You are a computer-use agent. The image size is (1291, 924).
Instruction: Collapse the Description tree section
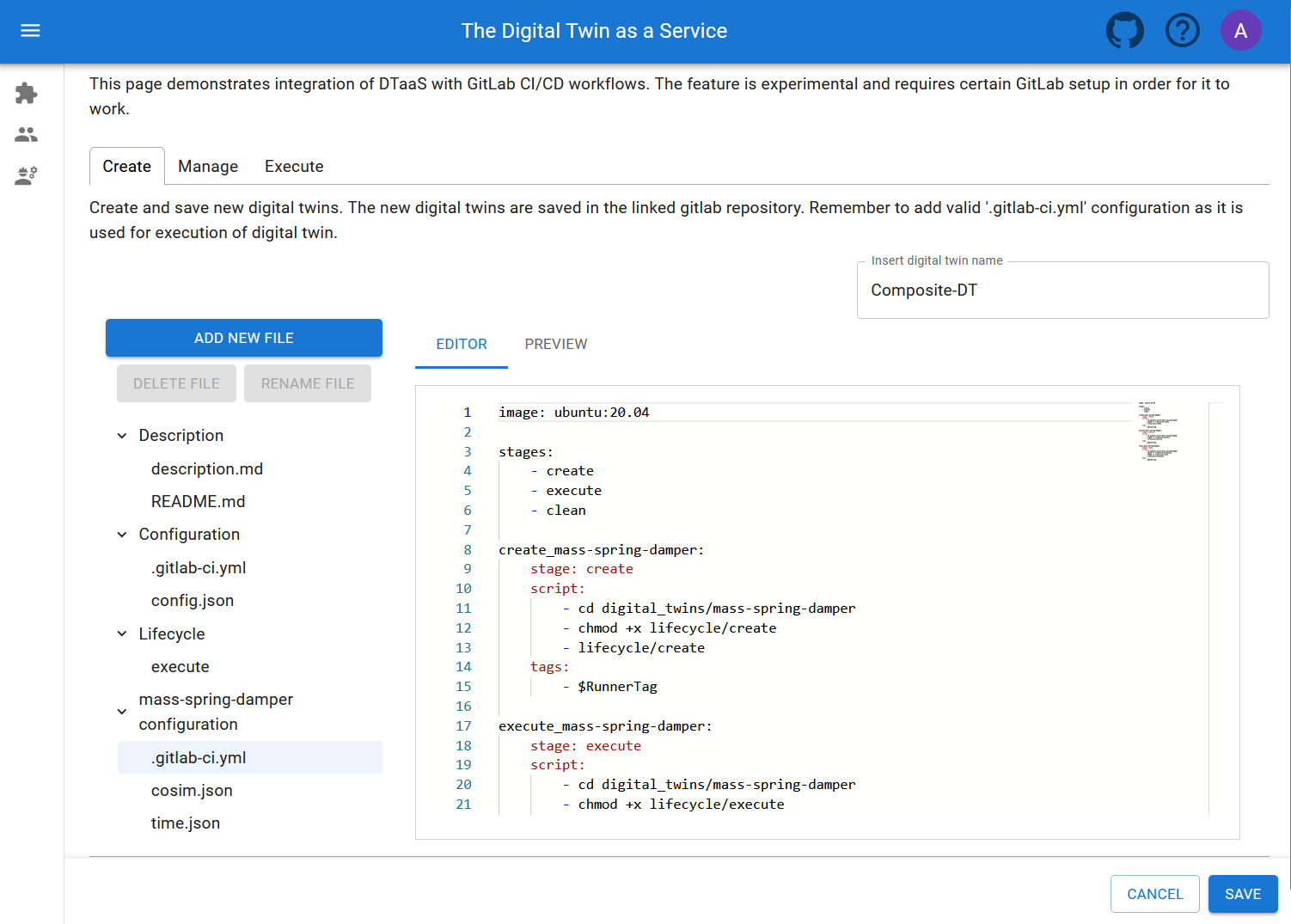[122, 436]
